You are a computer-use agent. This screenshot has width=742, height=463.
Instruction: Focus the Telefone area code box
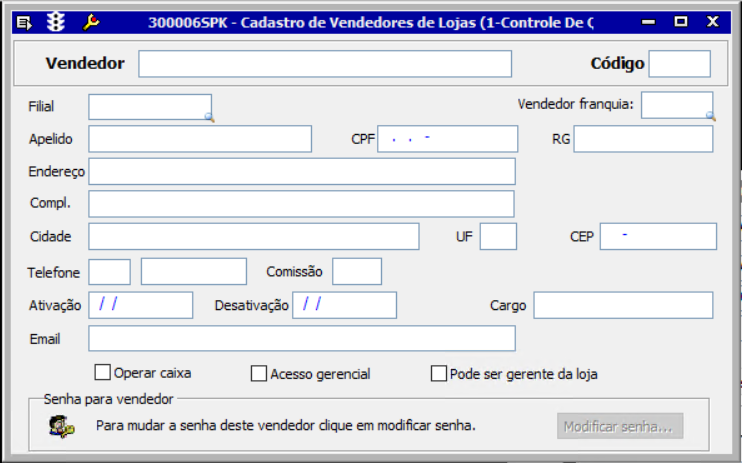click(x=109, y=272)
